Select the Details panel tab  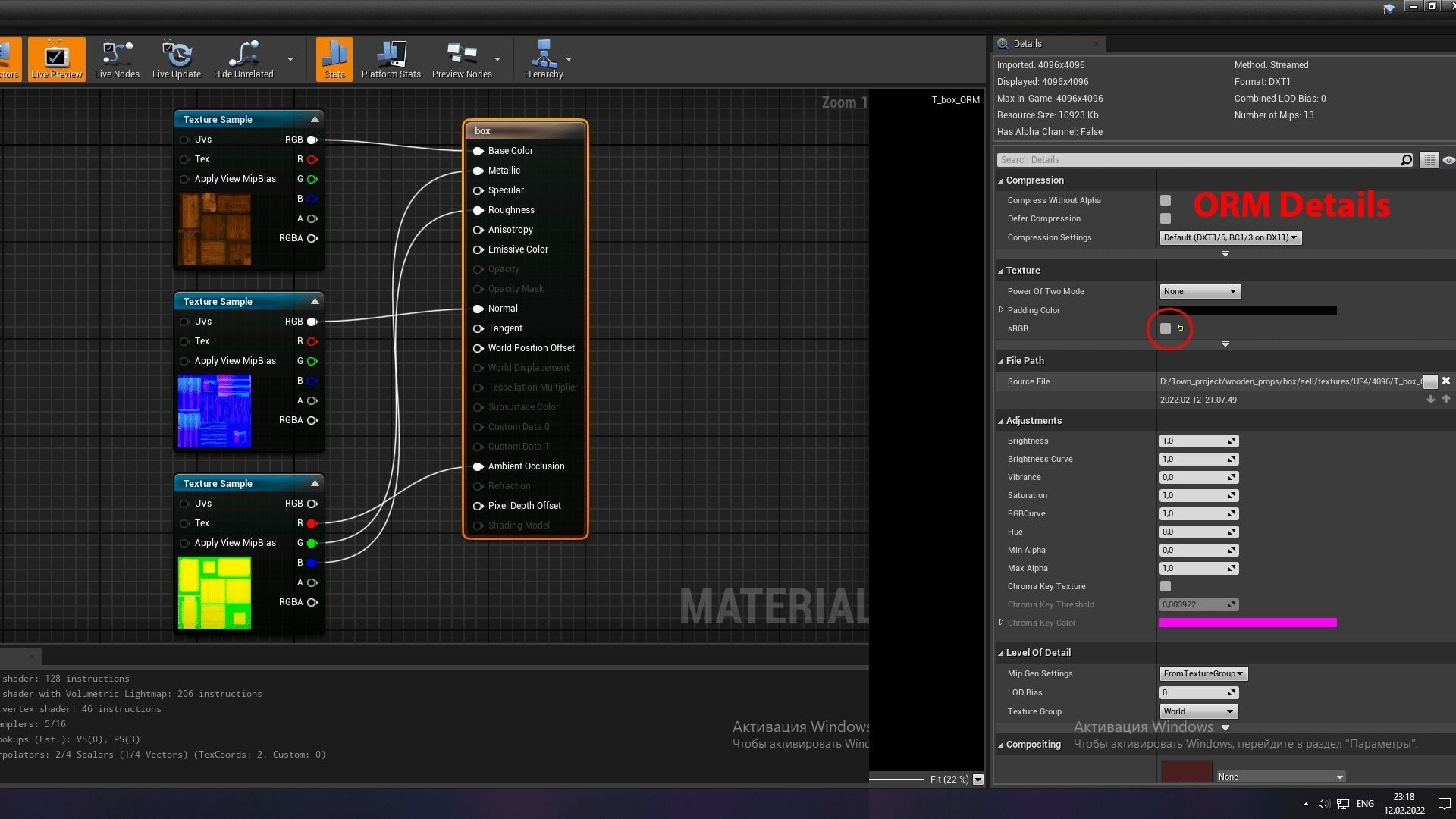1028,44
